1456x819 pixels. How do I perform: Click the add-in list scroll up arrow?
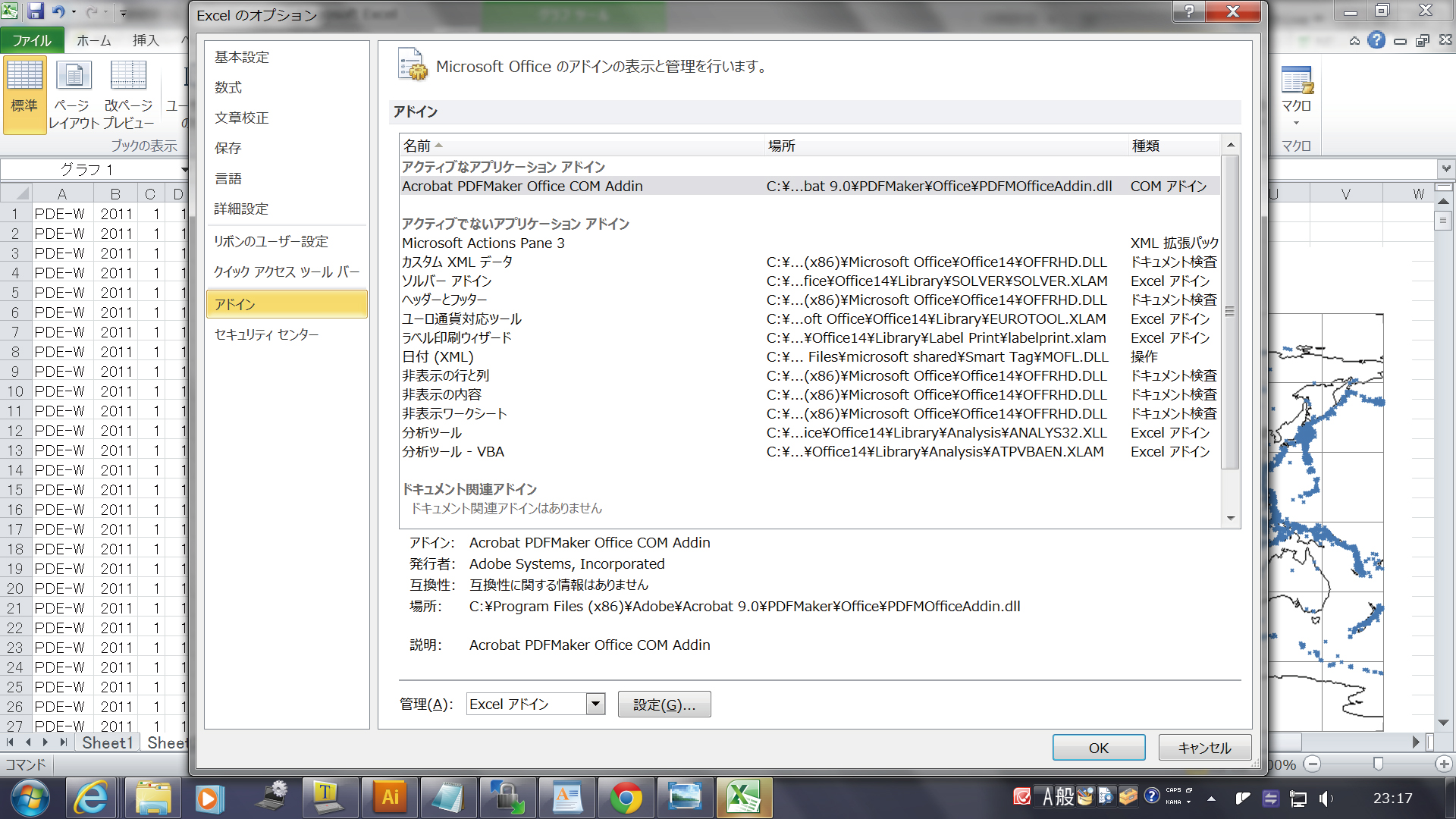(1230, 145)
